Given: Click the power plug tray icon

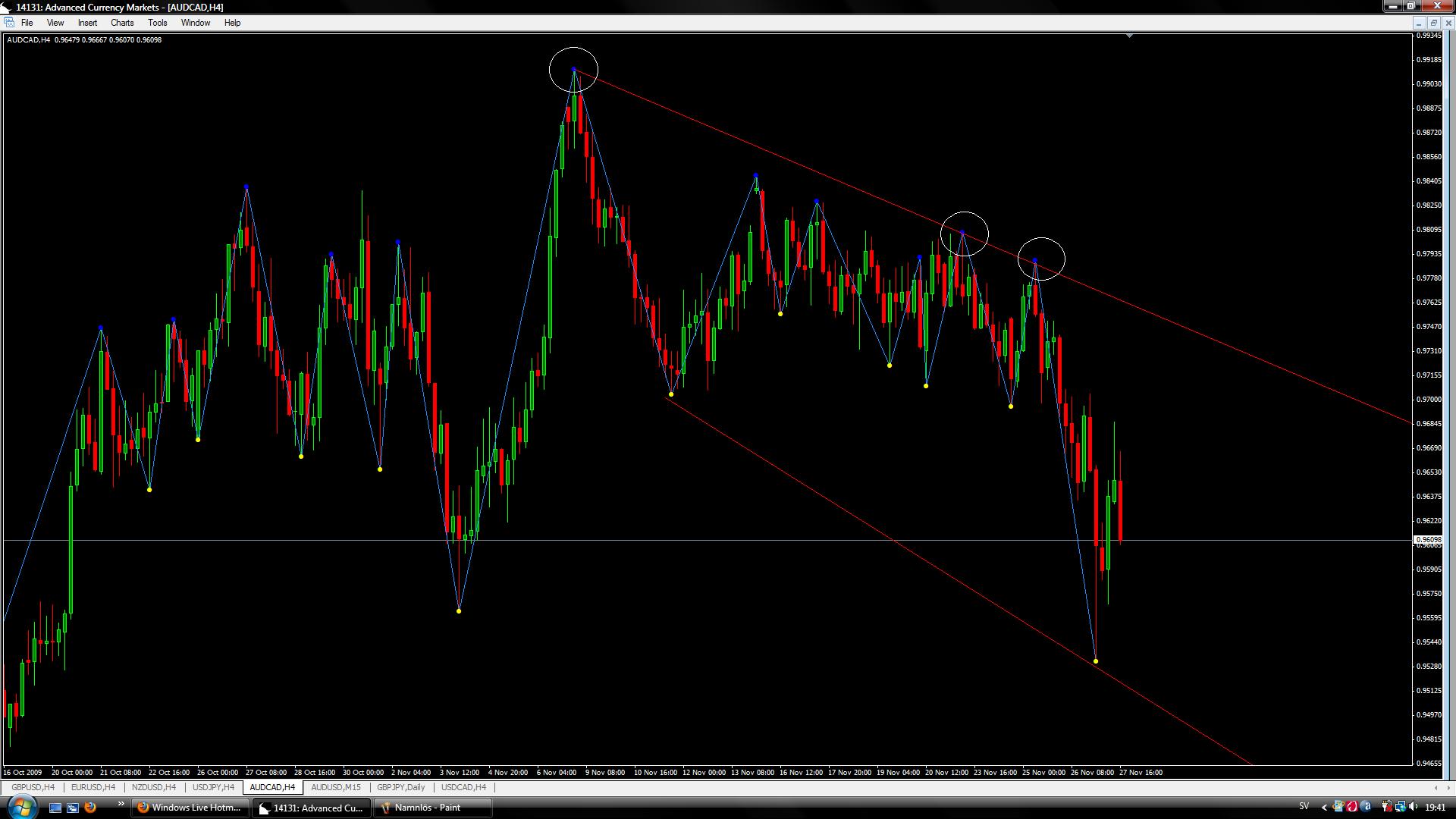Looking at the screenshot, I should point(1387,807).
